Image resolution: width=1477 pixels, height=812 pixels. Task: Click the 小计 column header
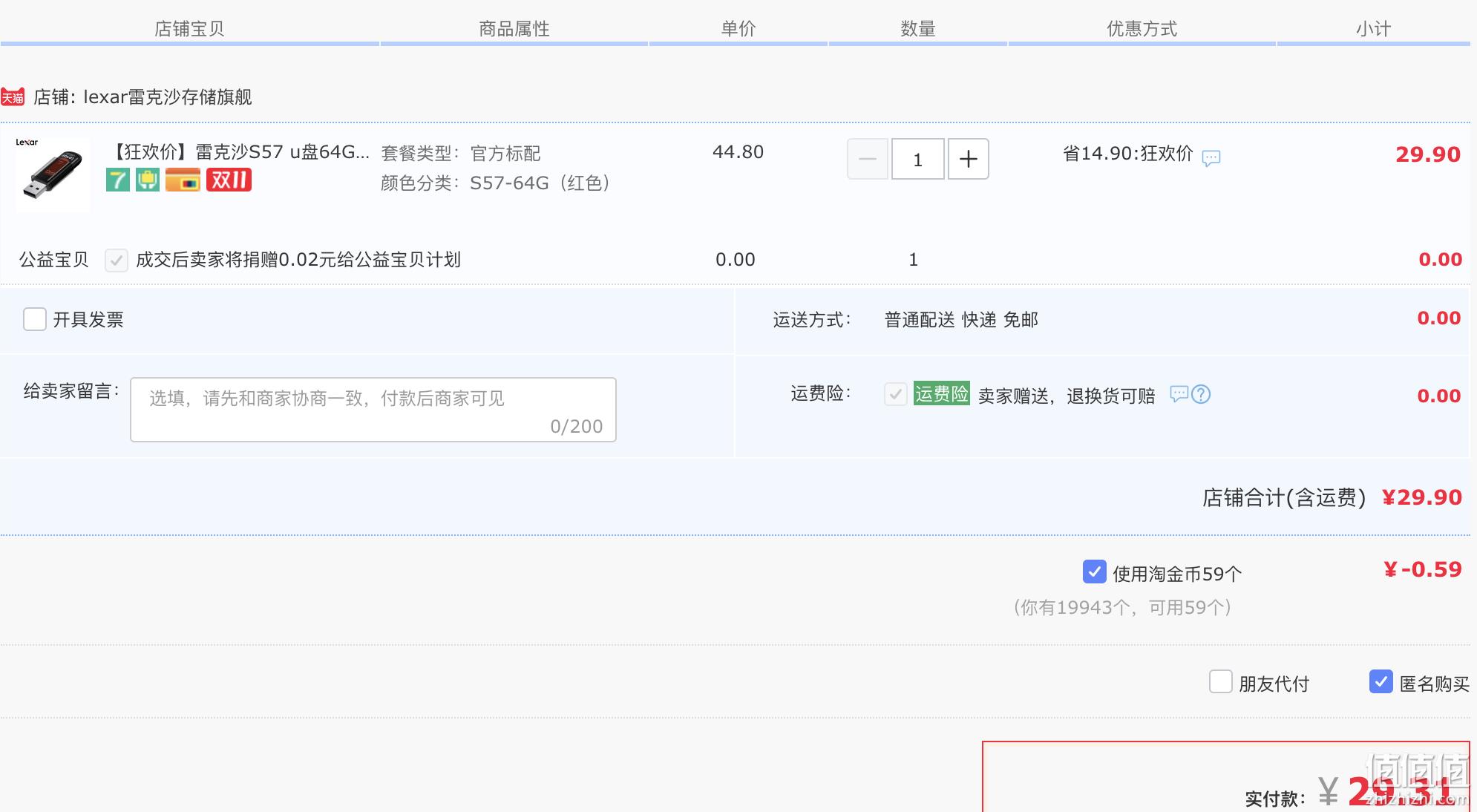click(x=1374, y=29)
